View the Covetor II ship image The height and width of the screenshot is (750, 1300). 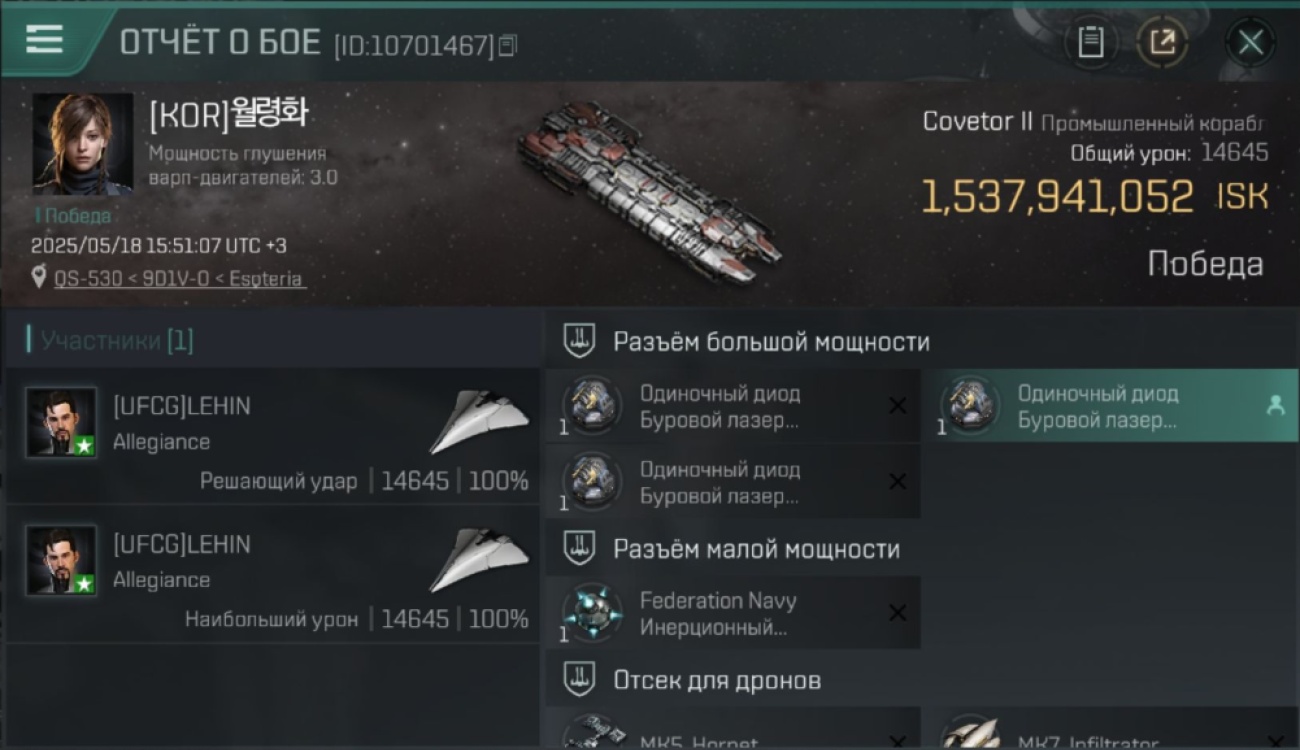[x=648, y=191]
